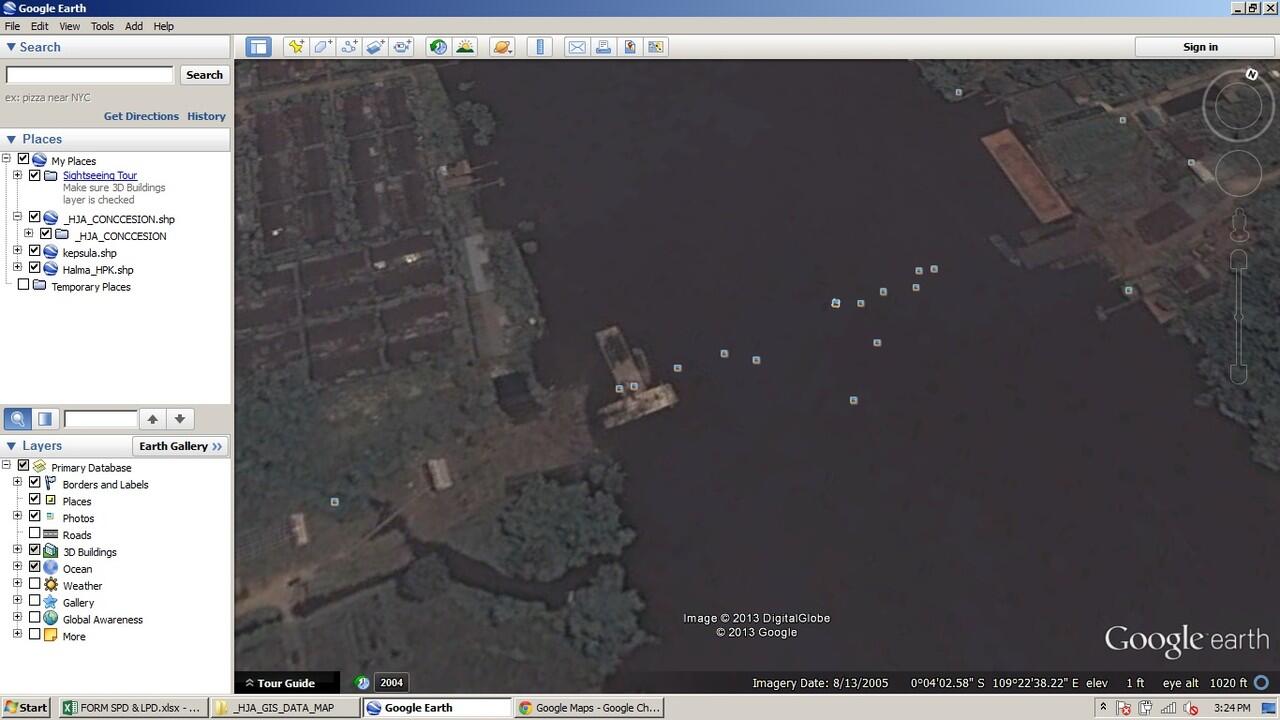
Task: Expand the 3D Buildings layer node
Action: [x=17, y=550]
